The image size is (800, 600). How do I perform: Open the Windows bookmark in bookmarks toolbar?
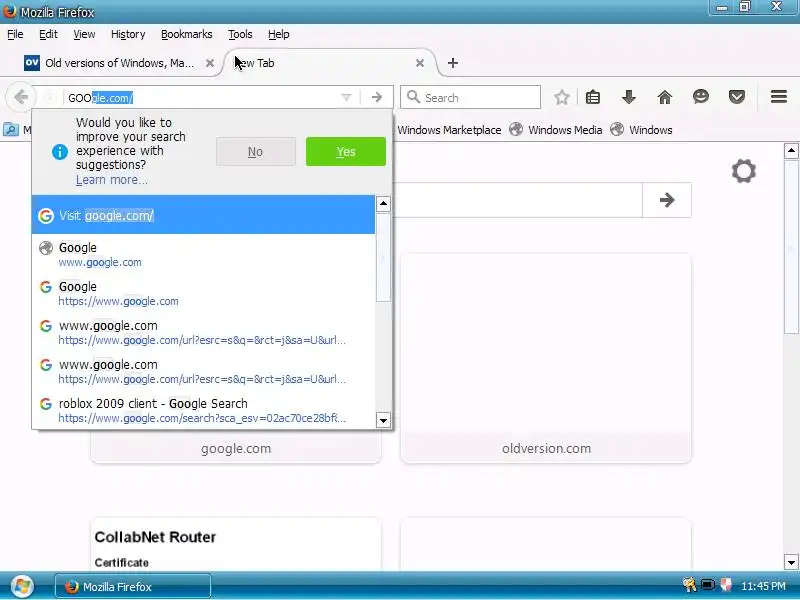[x=641, y=130]
